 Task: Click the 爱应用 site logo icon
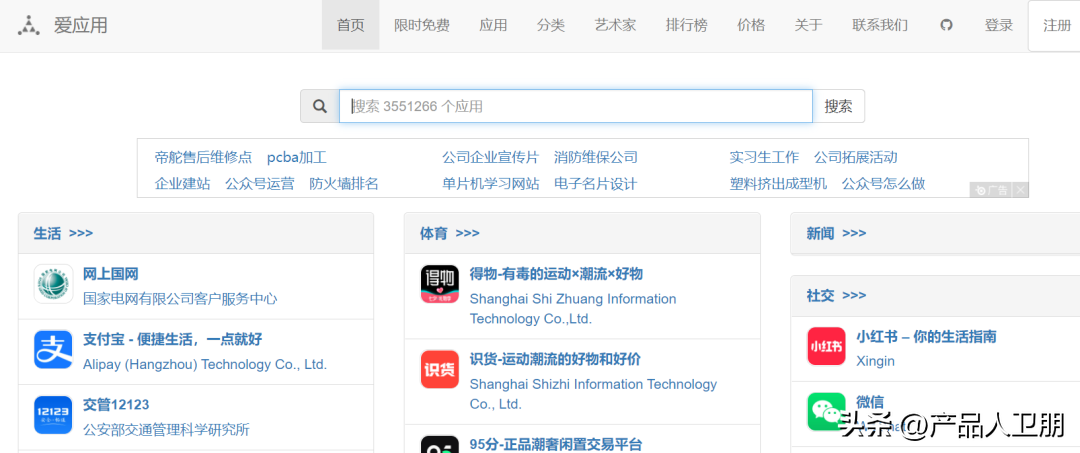pos(30,26)
